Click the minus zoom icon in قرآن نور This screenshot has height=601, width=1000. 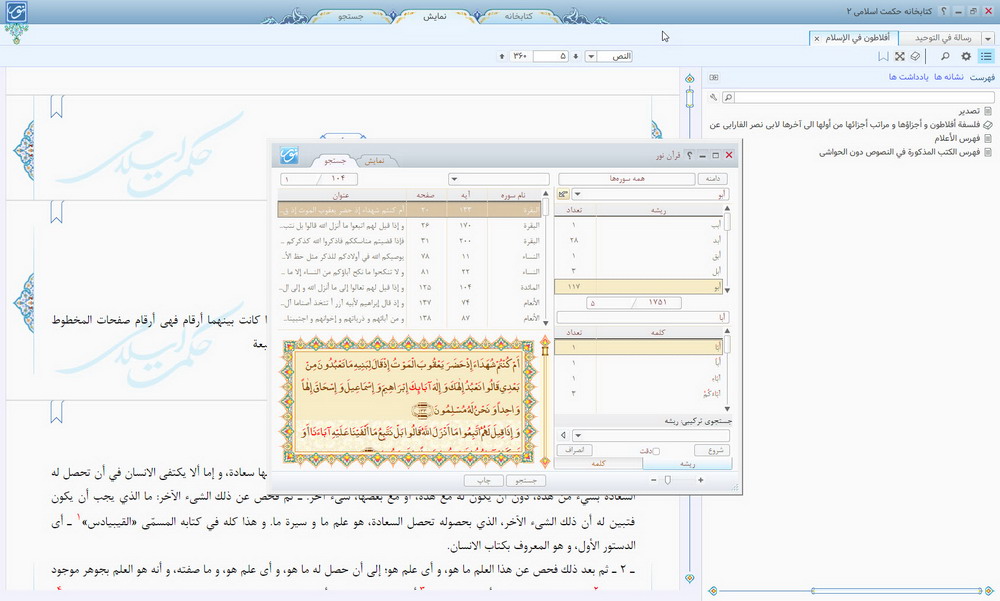click(x=653, y=480)
